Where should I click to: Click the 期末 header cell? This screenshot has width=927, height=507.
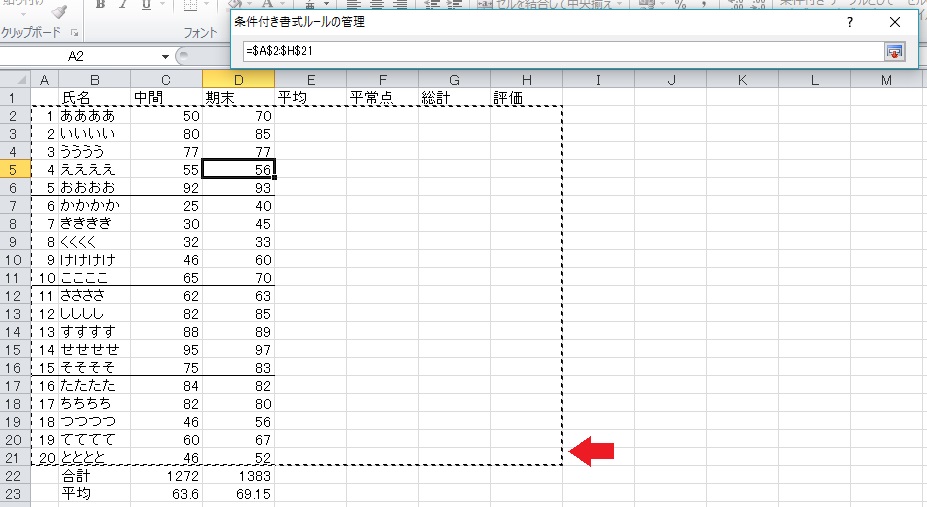tap(238, 98)
